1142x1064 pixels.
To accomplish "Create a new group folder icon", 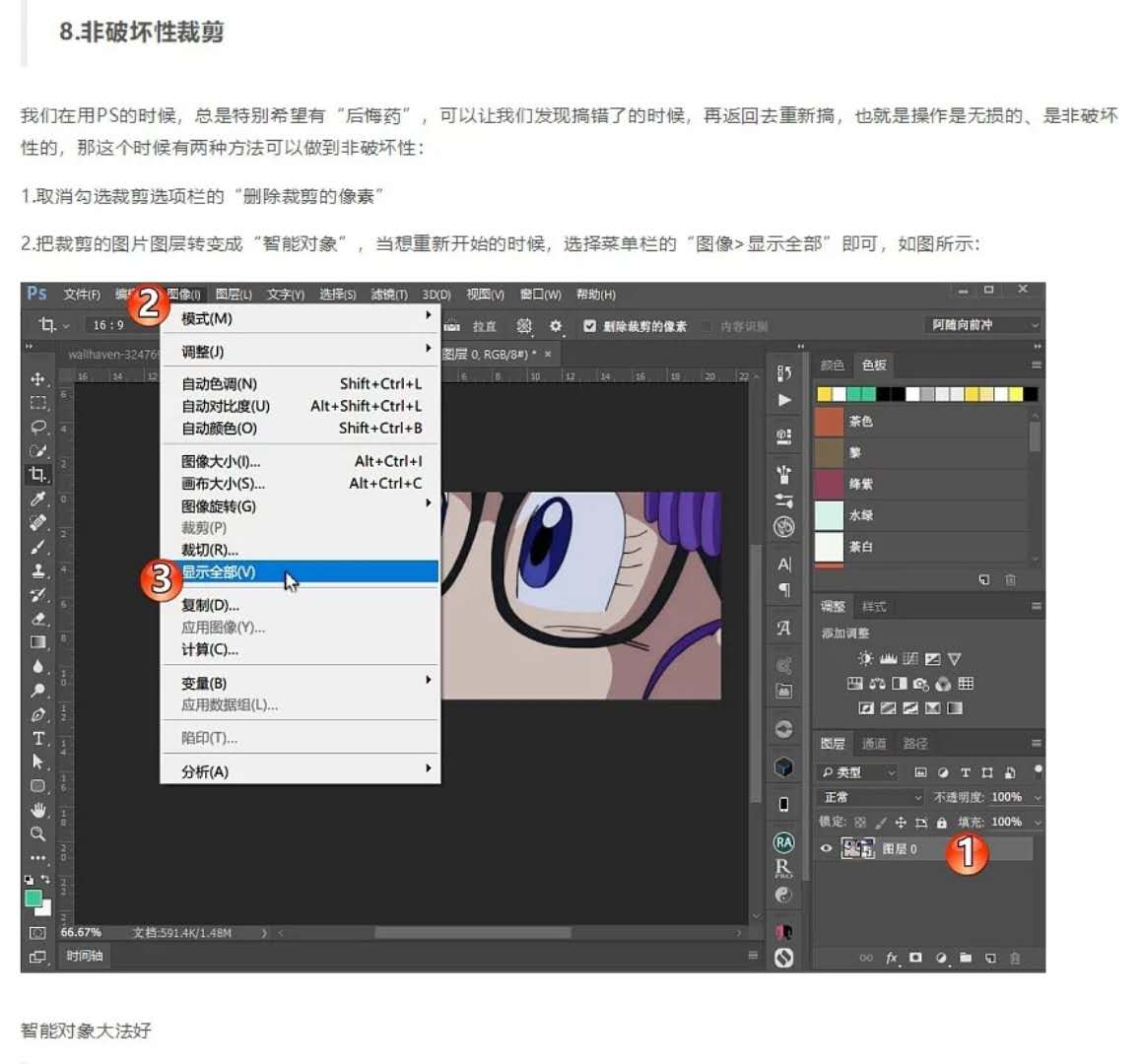I will click(x=966, y=958).
